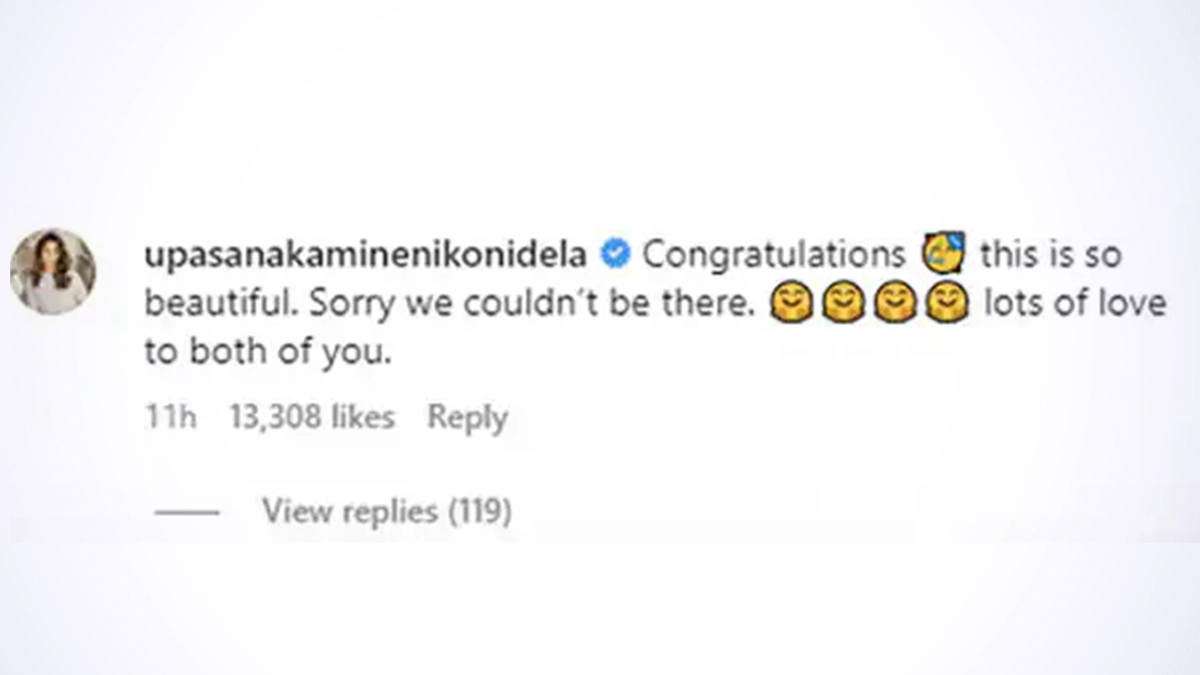Open the upasanakaminenikonidela username link
This screenshot has width=1200, height=675.
click(x=365, y=255)
